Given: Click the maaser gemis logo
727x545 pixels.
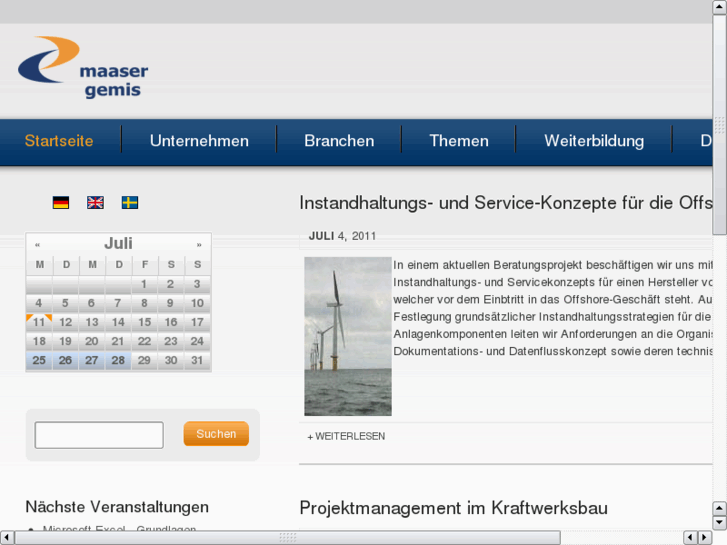Looking at the screenshot, I should (x=83, y=67).
